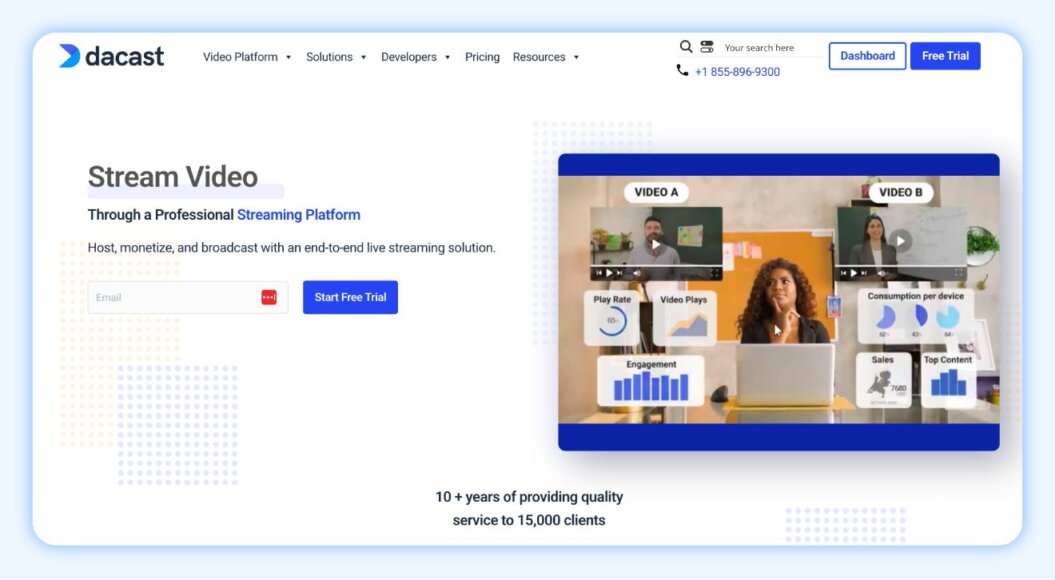Screen dimensions: 1055x580
Task: Mute Video A's volume
Action: tap(637, 272)
